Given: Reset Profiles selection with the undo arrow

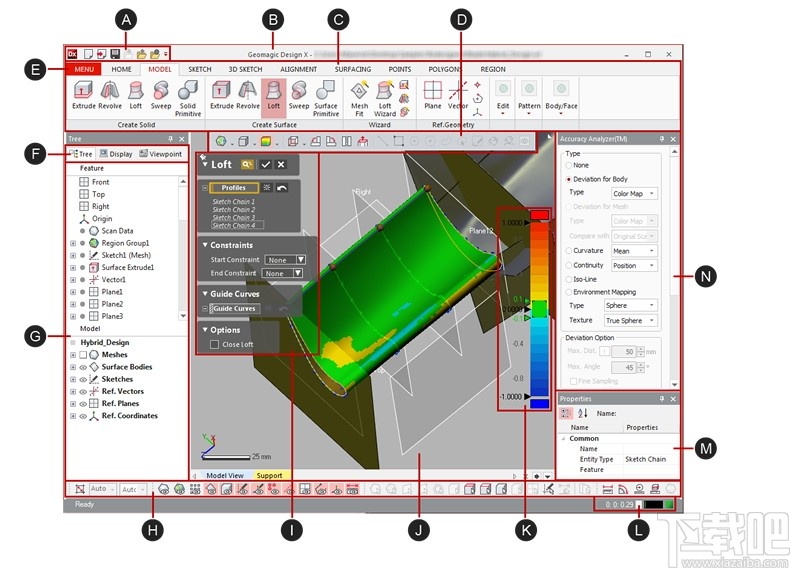Looking at the screenshot, I should click(x=282, y=188).
